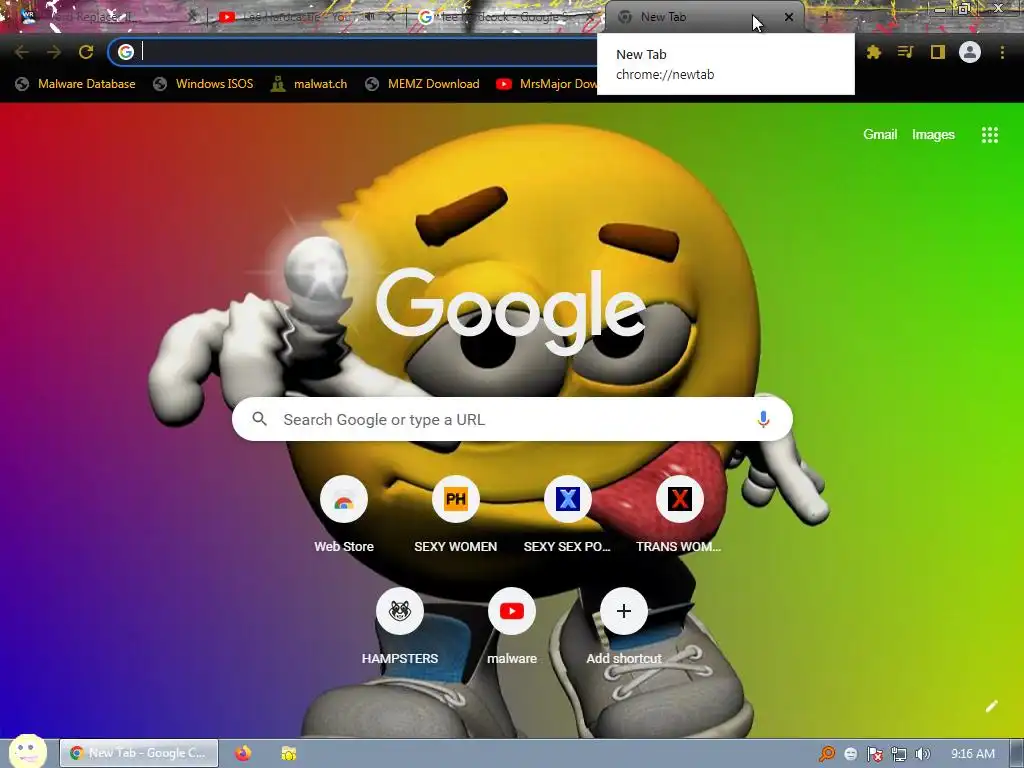Select the New Tab - Google Chrome taskbar button
The height and width of the screenshot is (768, 1024).
139,753
